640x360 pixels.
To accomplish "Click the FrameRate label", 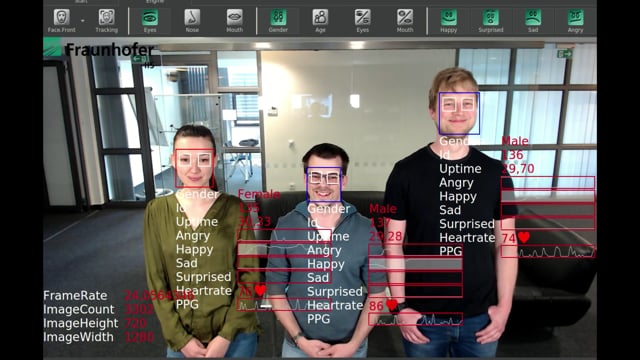I will (76, 296).
